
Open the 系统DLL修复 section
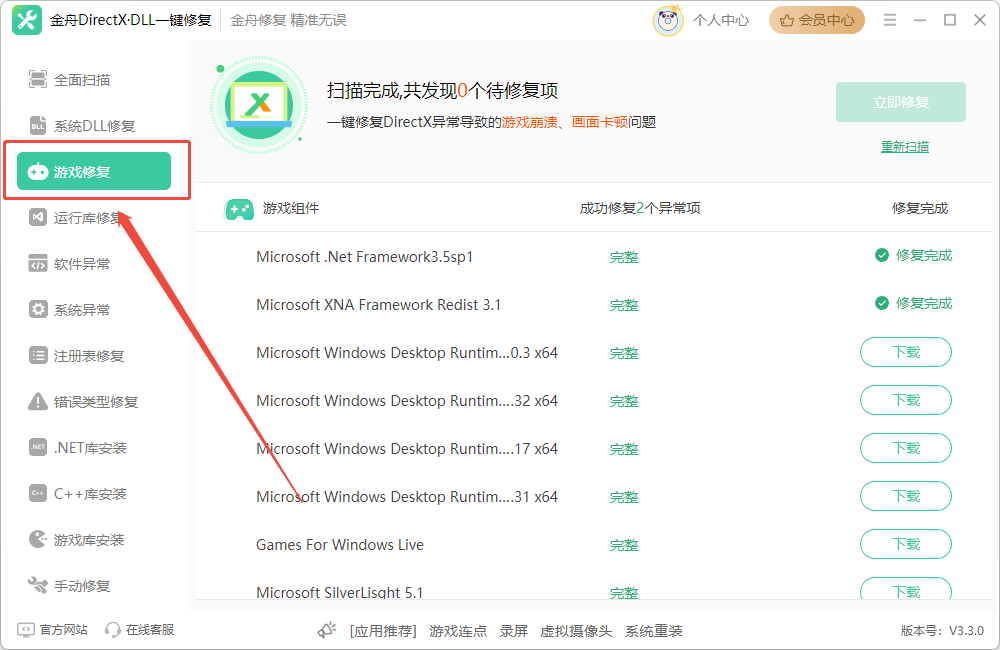click(94, 126)
